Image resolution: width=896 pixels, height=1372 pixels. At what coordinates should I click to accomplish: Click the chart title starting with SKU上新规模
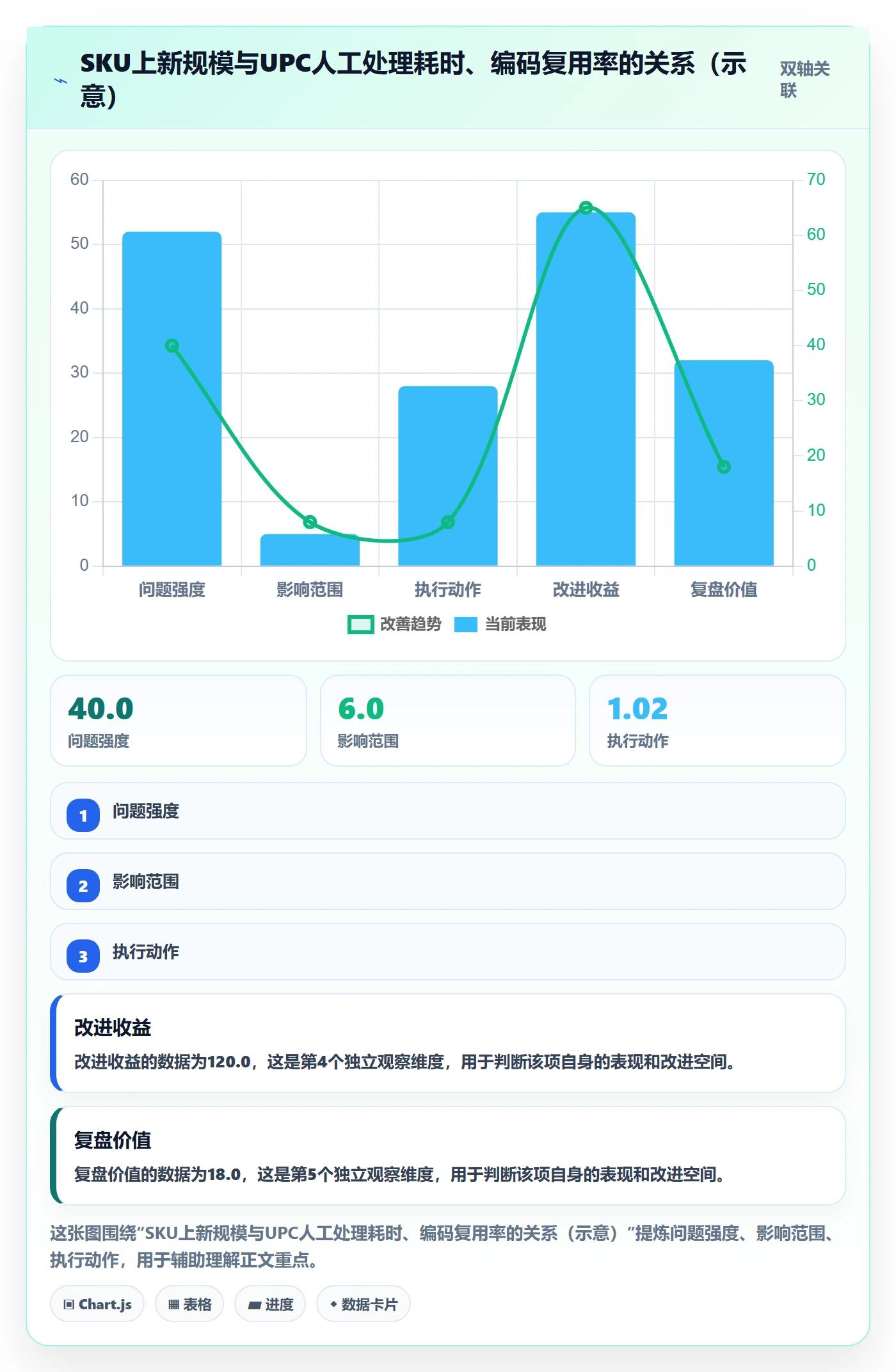click(x=413, y=80)
